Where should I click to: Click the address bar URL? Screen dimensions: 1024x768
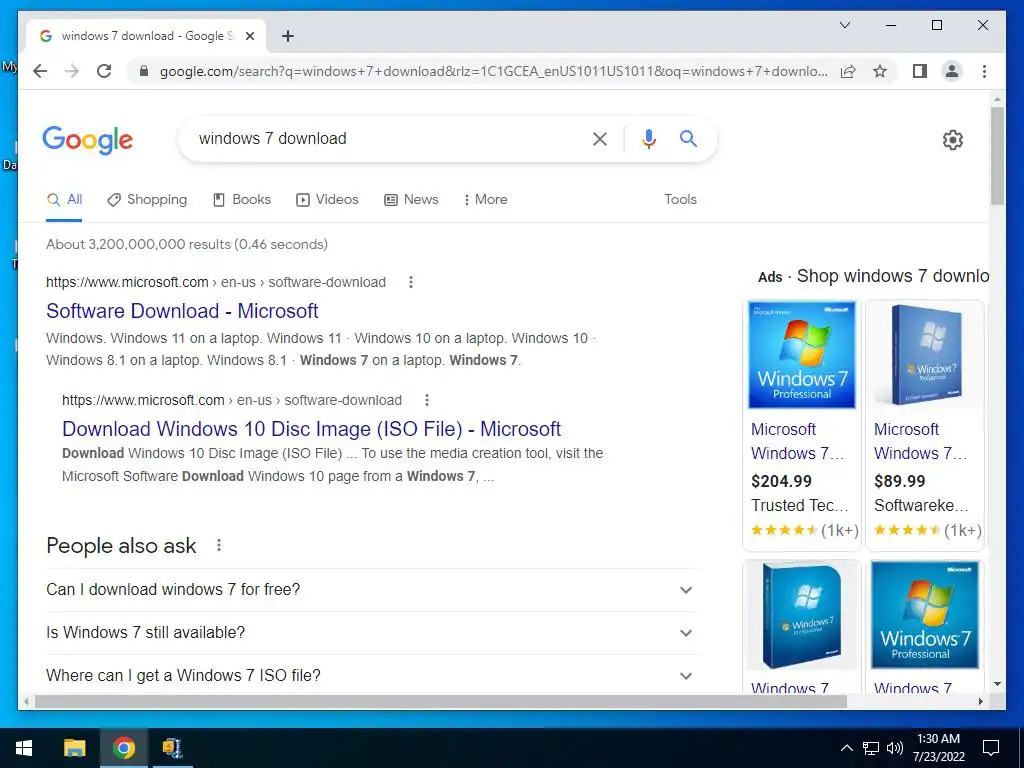(x=494, y=71)
